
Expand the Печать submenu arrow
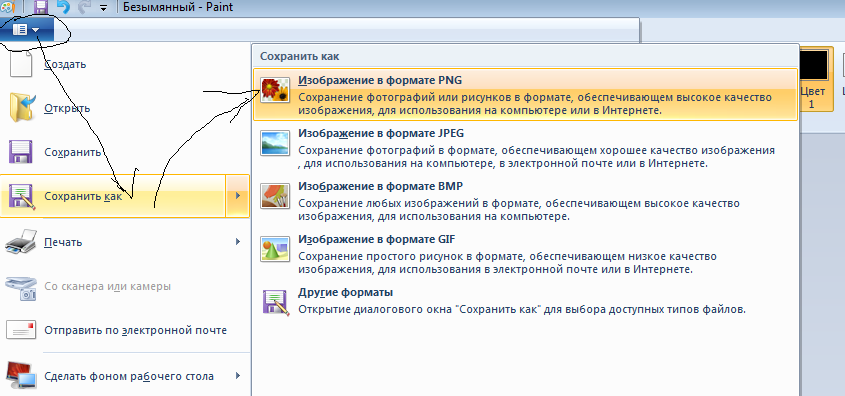pos(238,242)
